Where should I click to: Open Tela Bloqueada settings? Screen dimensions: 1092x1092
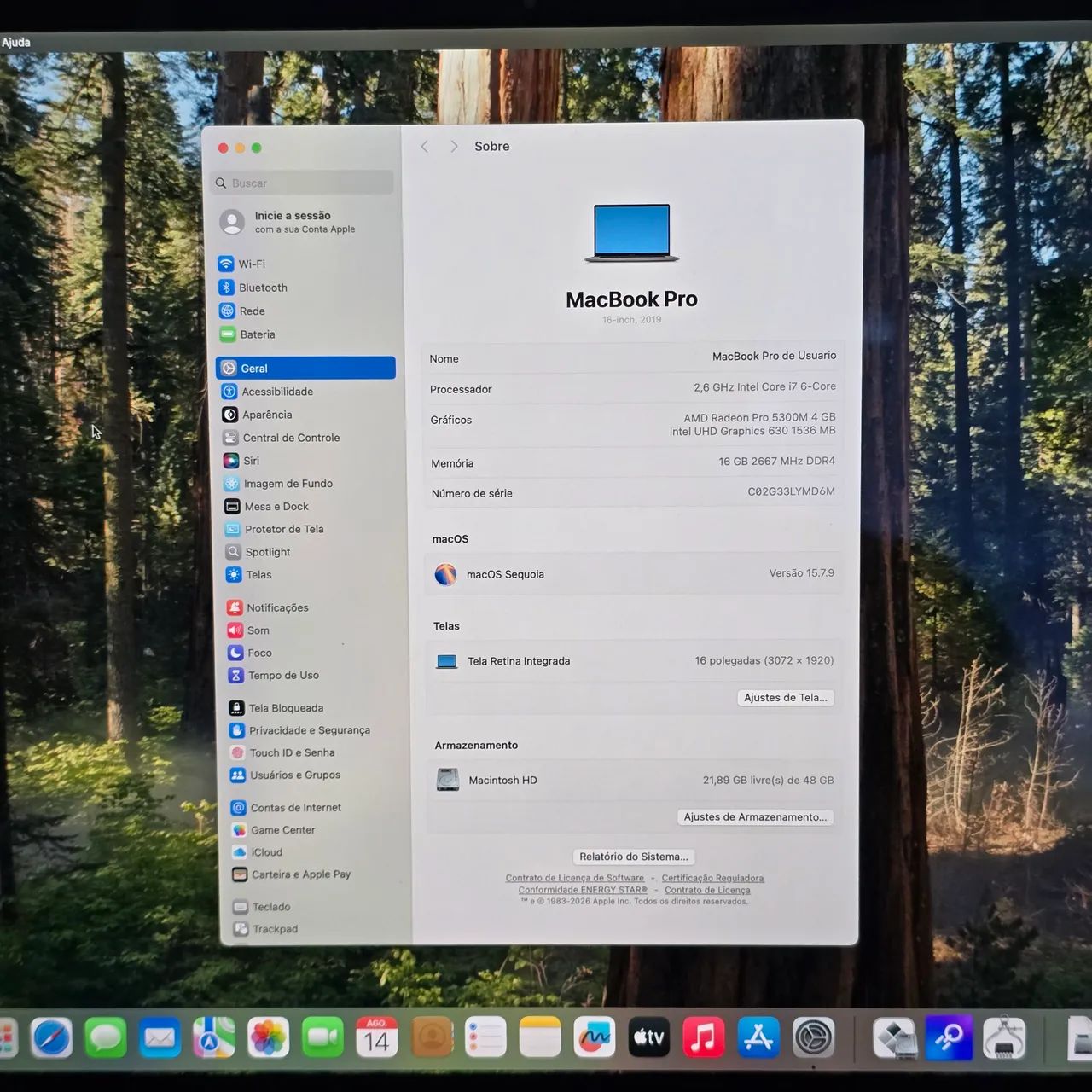pos(276,708)
